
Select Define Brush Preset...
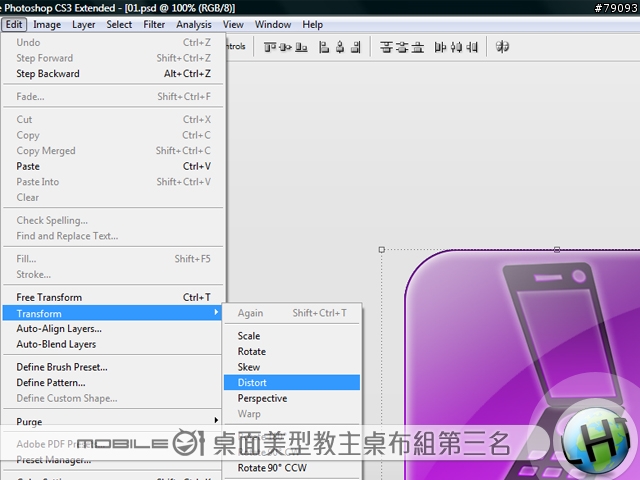pos(112,367)
